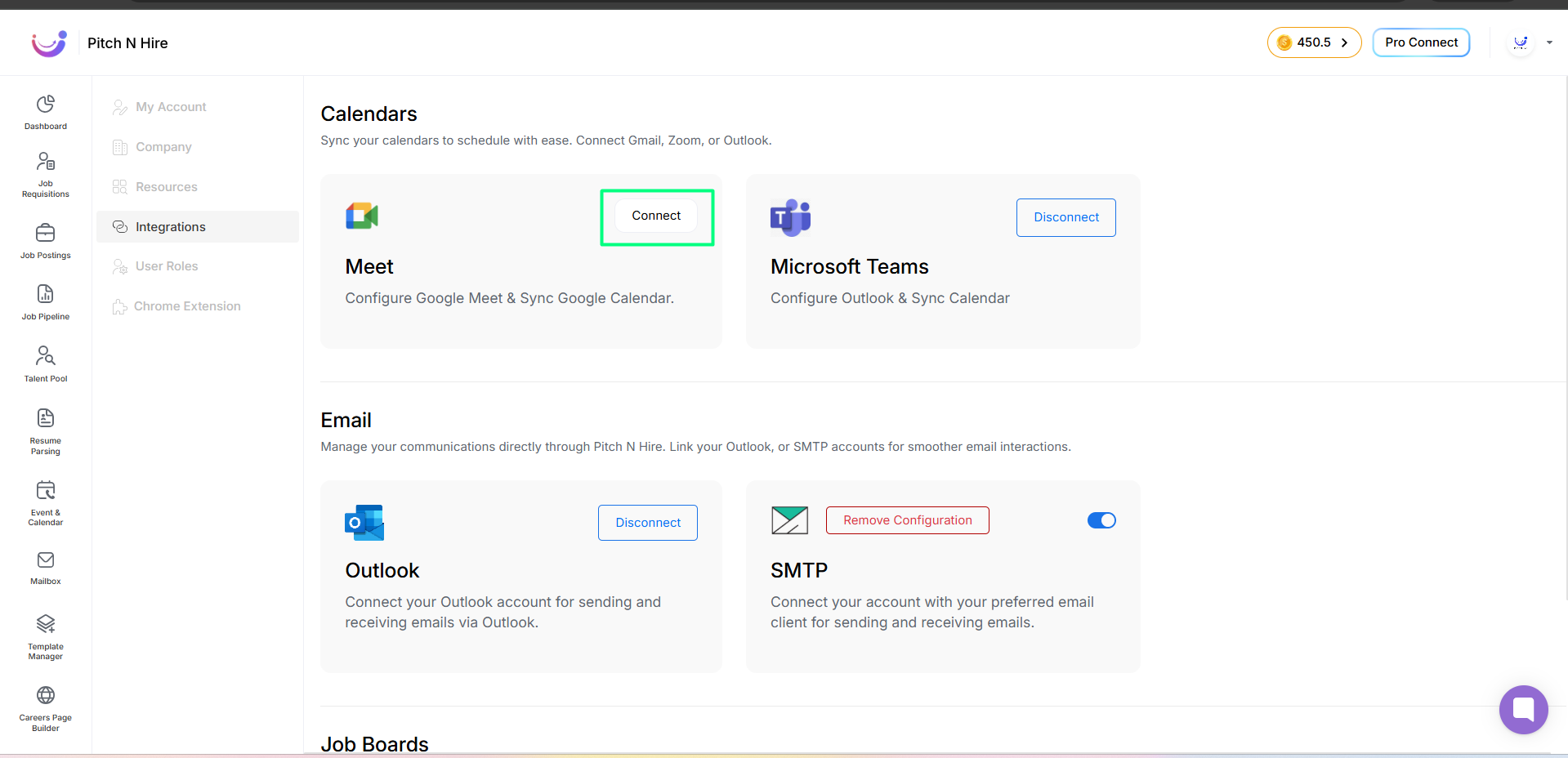Click the Microsoft Teams logo icon
This screenshot has height=758, width=1568.
[790, 217]
